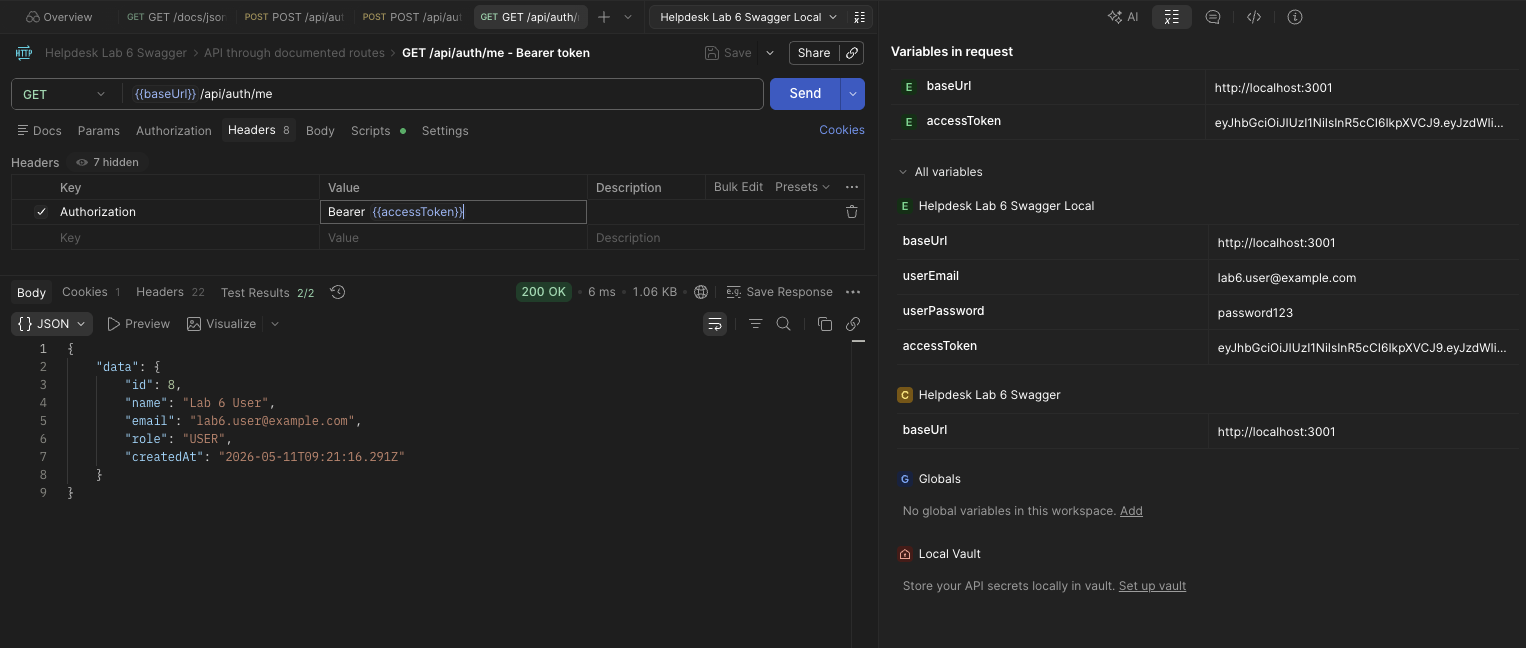Image resolution: width=1526 pixels, height=648 pixels.
Task: Click the Save request button
Action: click(728, 53)
